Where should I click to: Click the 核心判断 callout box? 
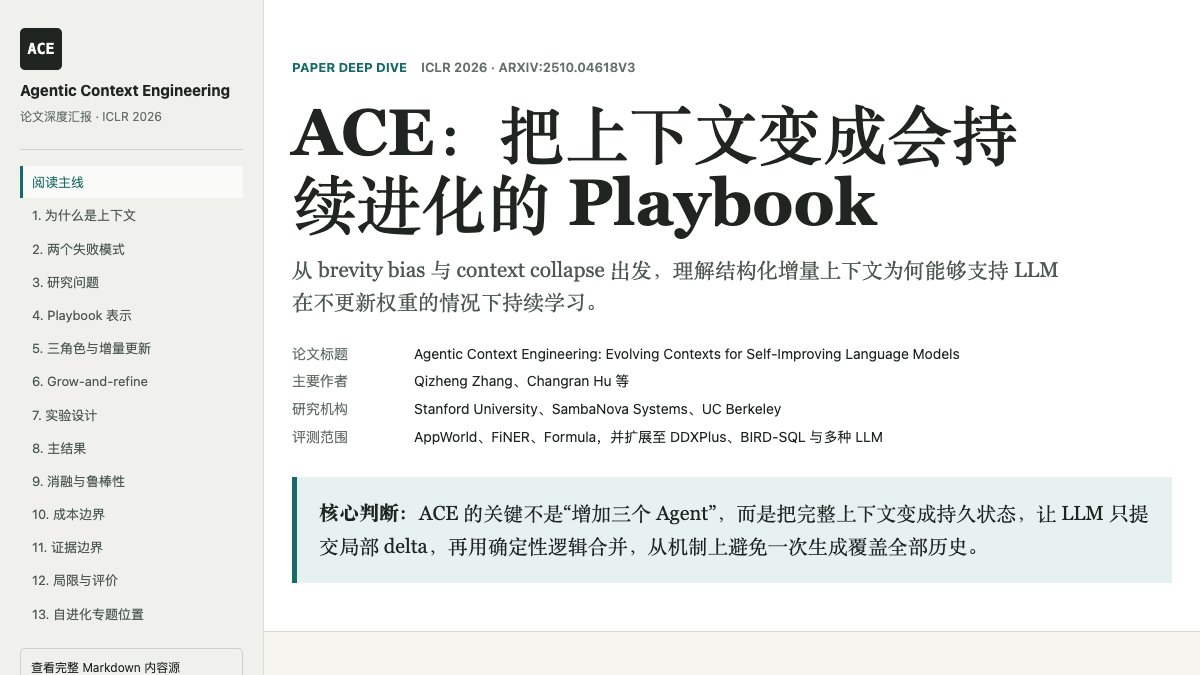732,530
